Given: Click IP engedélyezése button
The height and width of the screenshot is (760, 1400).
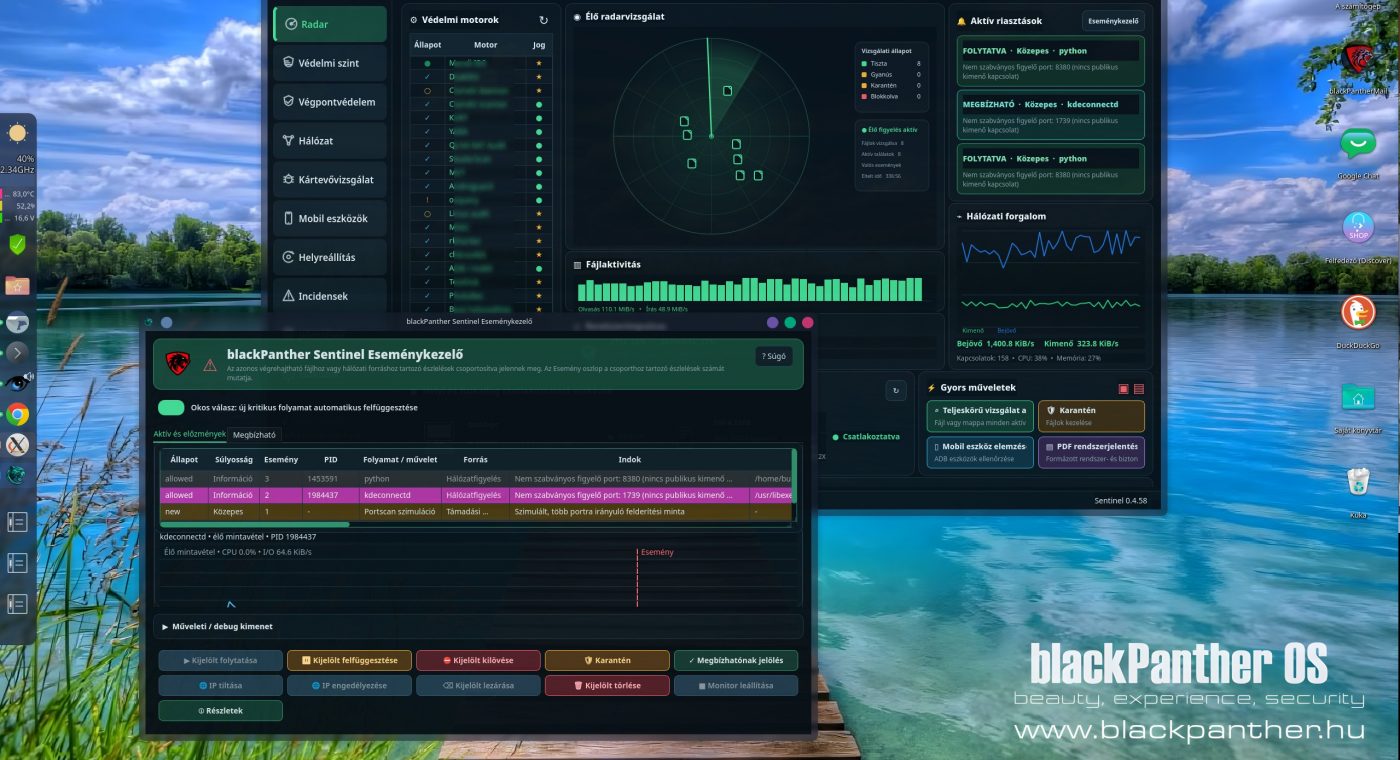Looking at the screenshot, I should pyautogui.click(x=350, y=685).
